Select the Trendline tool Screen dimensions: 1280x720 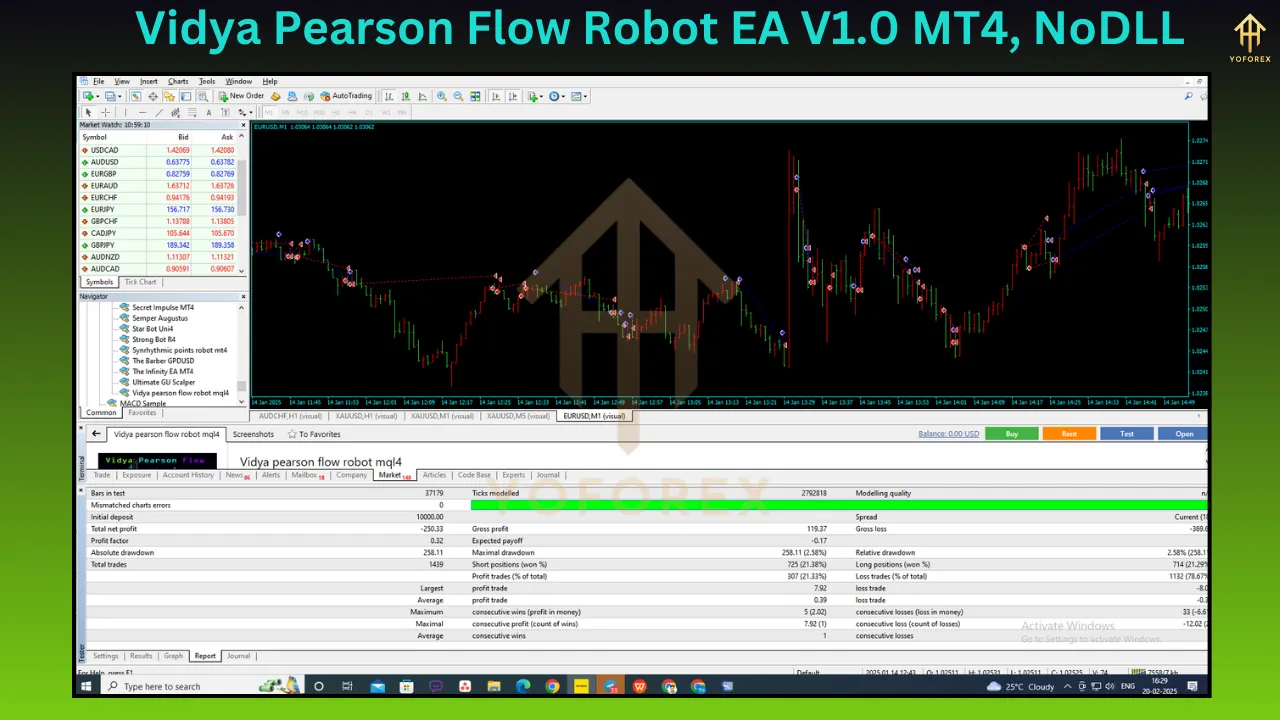(x=159, y=113)
